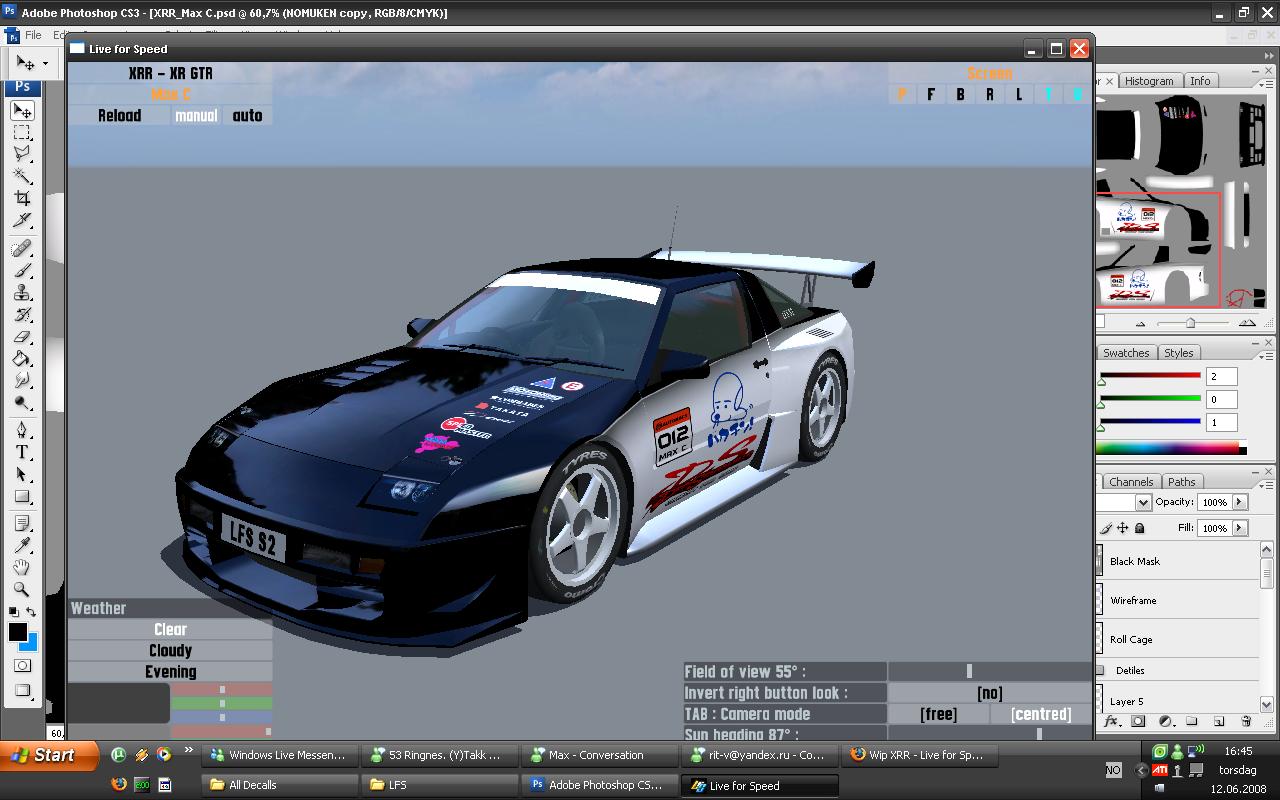1280x800 pixels.
Task: Set weather to Clear
Action: click(170, 629)
